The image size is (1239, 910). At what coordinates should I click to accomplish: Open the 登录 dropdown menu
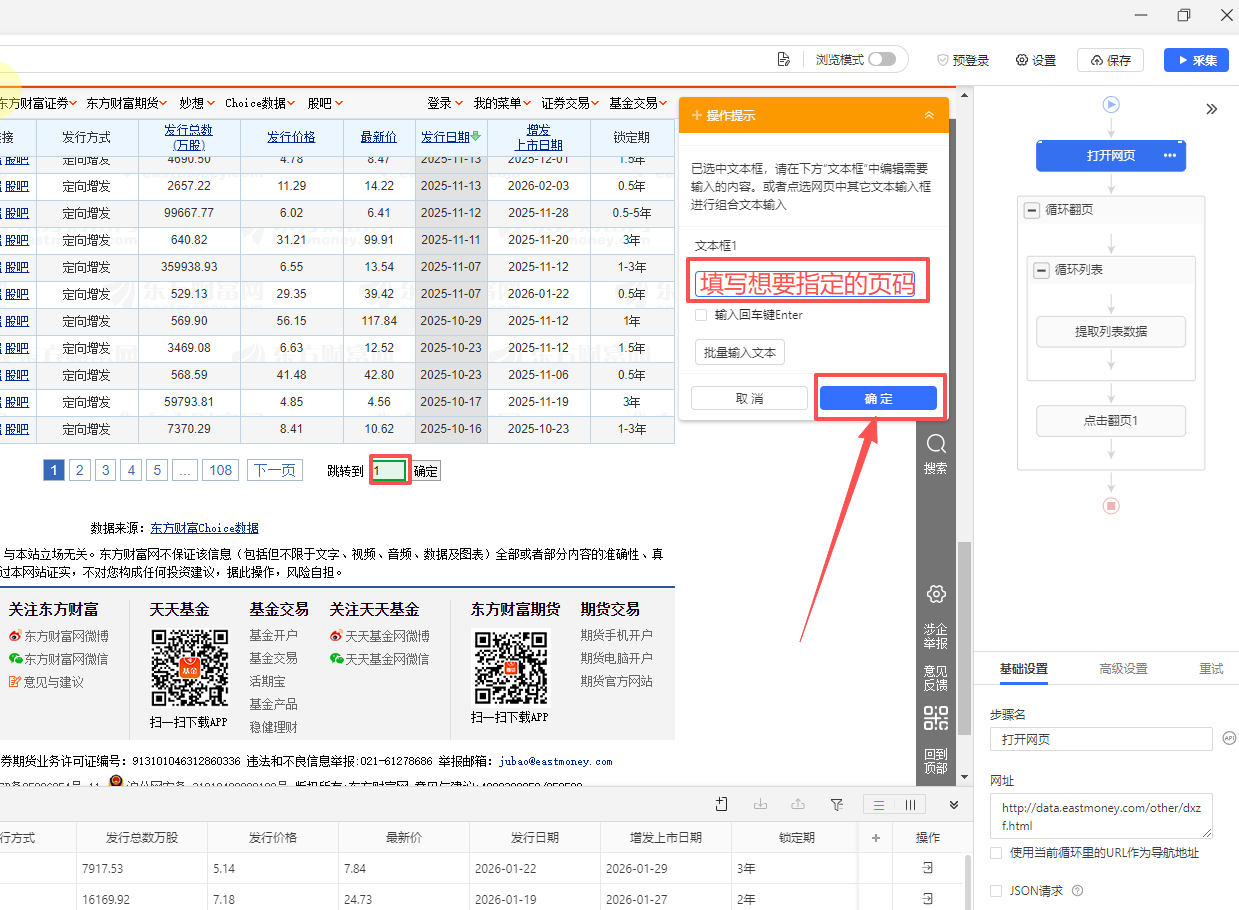445,103
